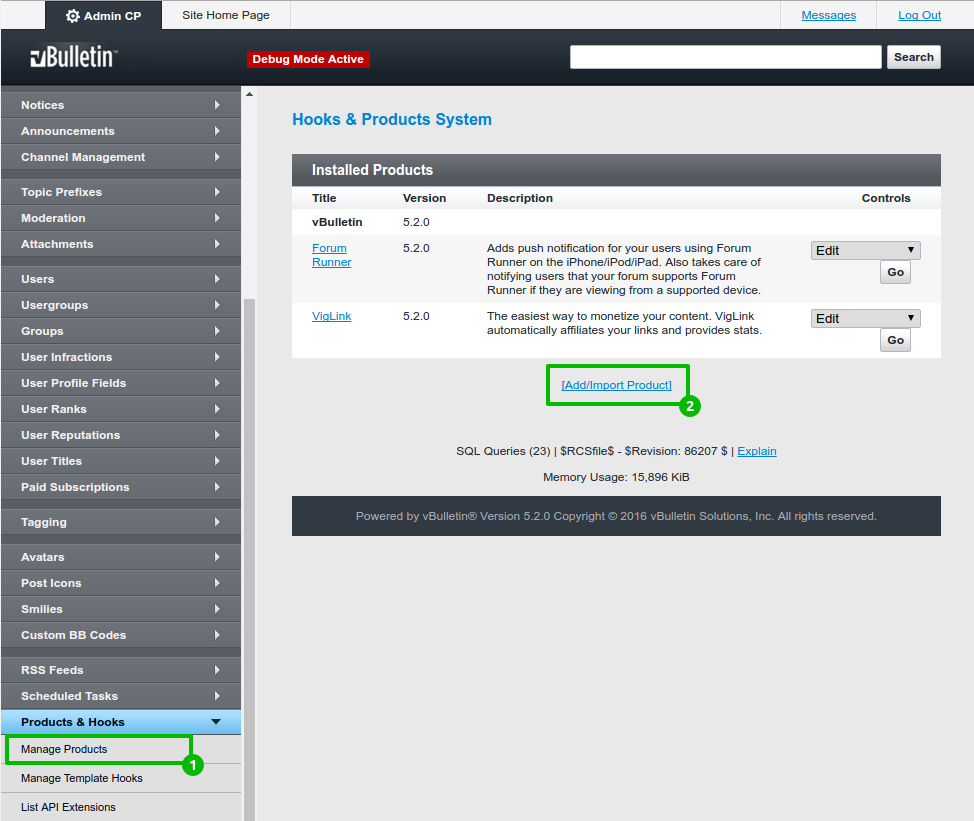The height and width of the screenshot is (821, 974).
Task: Expand the Usergroups menu section
Action: 121,305
